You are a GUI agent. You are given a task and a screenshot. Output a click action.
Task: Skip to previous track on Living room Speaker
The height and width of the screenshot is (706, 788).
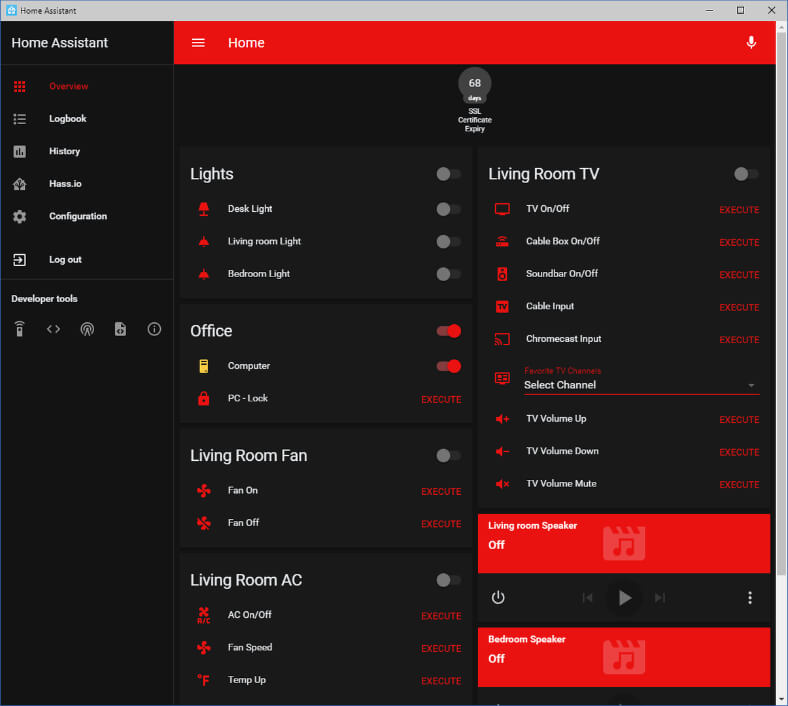(x=587, y=597)
